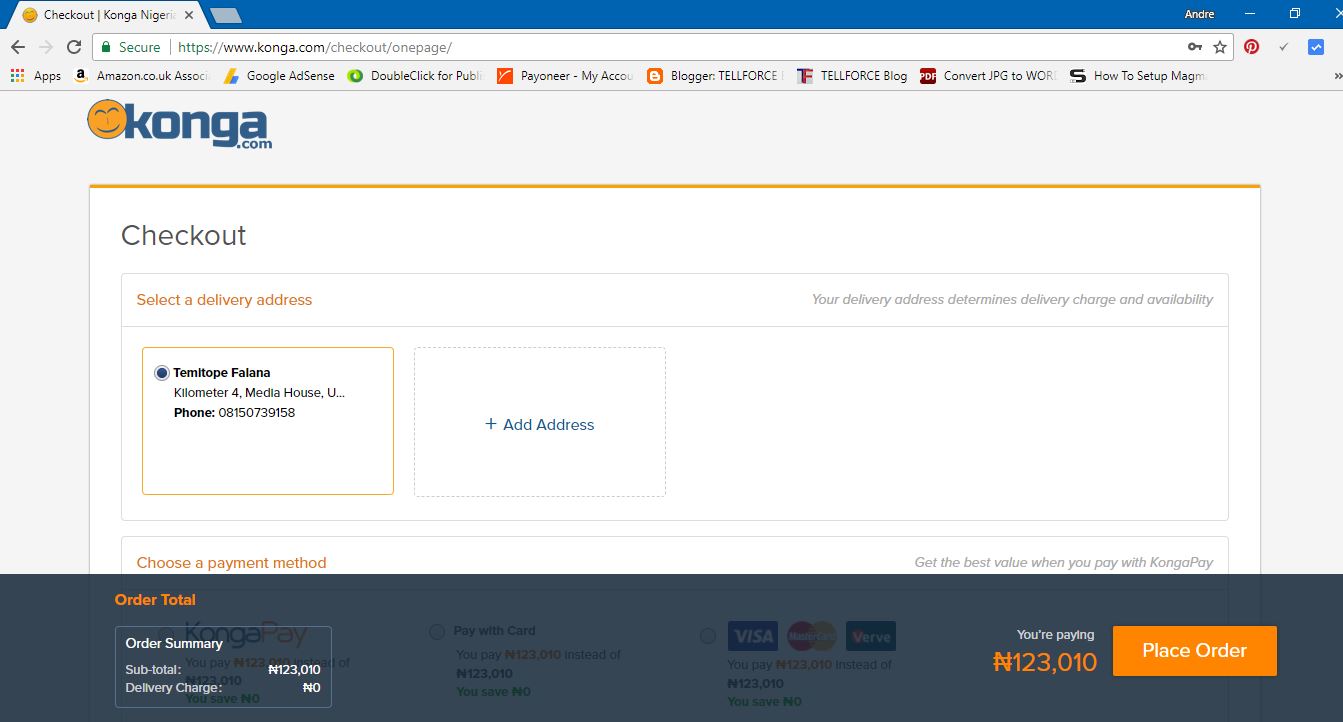Switch to the Checkout Konga Nigeria tab
Viewport: 1343px width, 722px height.
[x=100, y=15]
